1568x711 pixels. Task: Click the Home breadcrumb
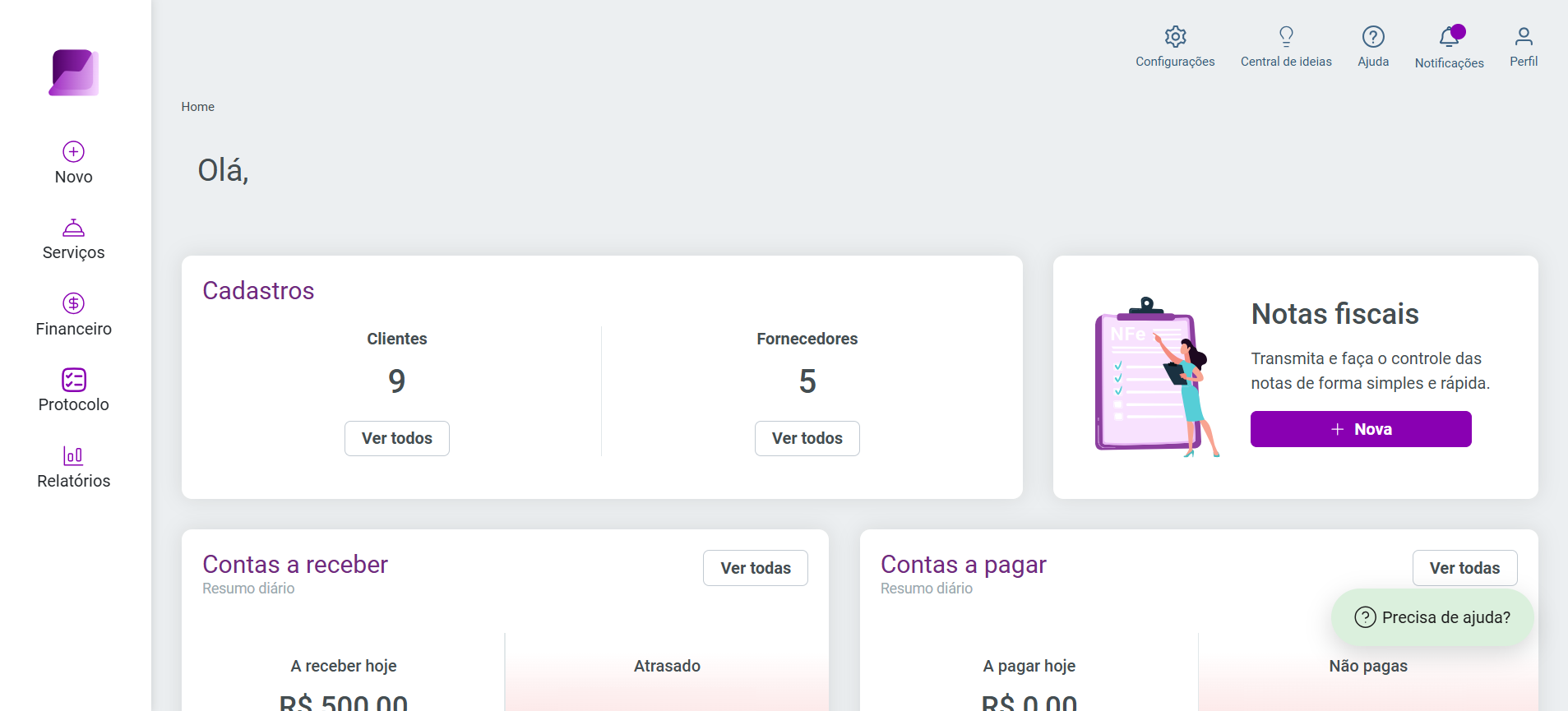[198, 107]
